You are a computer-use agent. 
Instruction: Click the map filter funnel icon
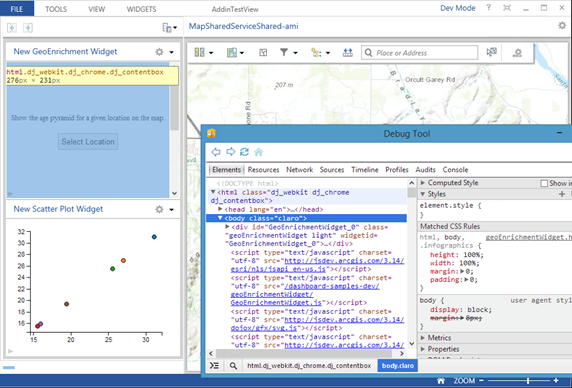pyautogui.click(x=284, y=53)
